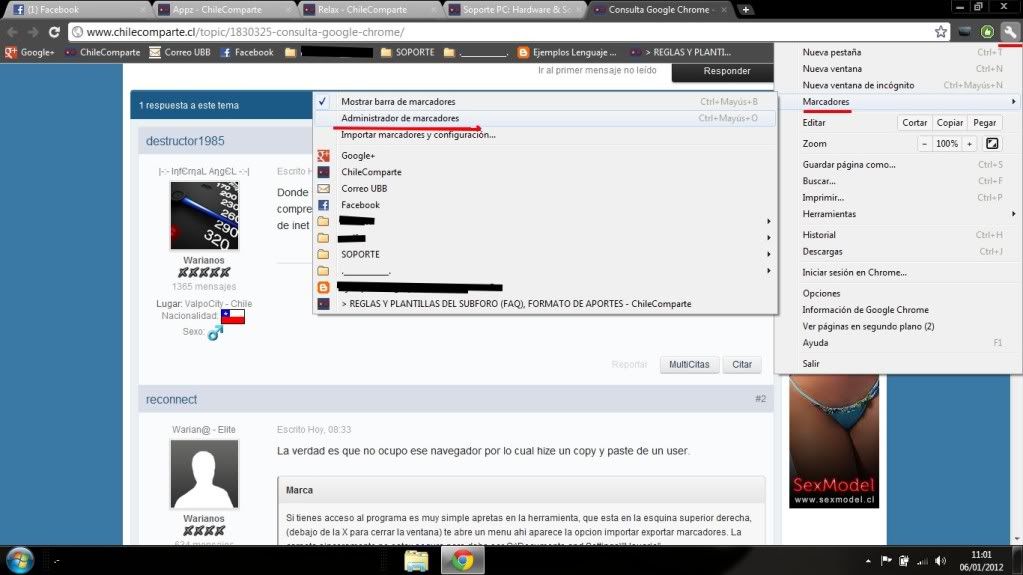Switch to the Relax - ChileComparte tab

370,10
